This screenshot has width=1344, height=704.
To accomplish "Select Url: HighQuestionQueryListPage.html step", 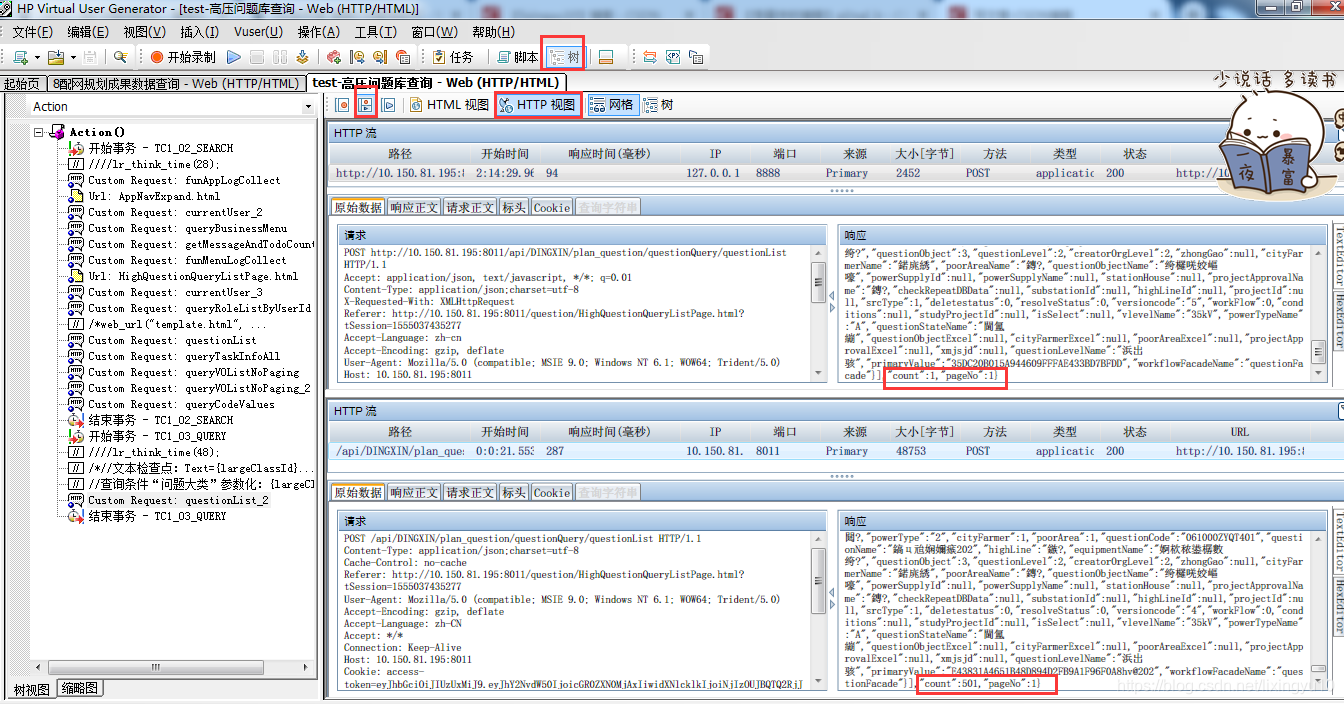I will pyautogui.click(x=192, y=276).
